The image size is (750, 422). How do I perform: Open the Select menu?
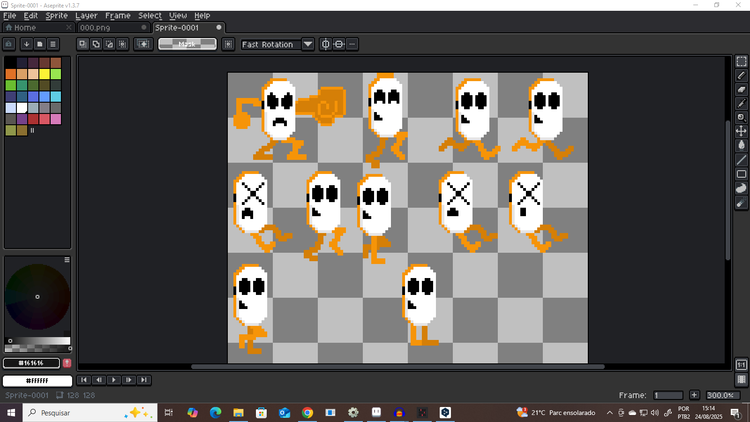click(150, 16)
